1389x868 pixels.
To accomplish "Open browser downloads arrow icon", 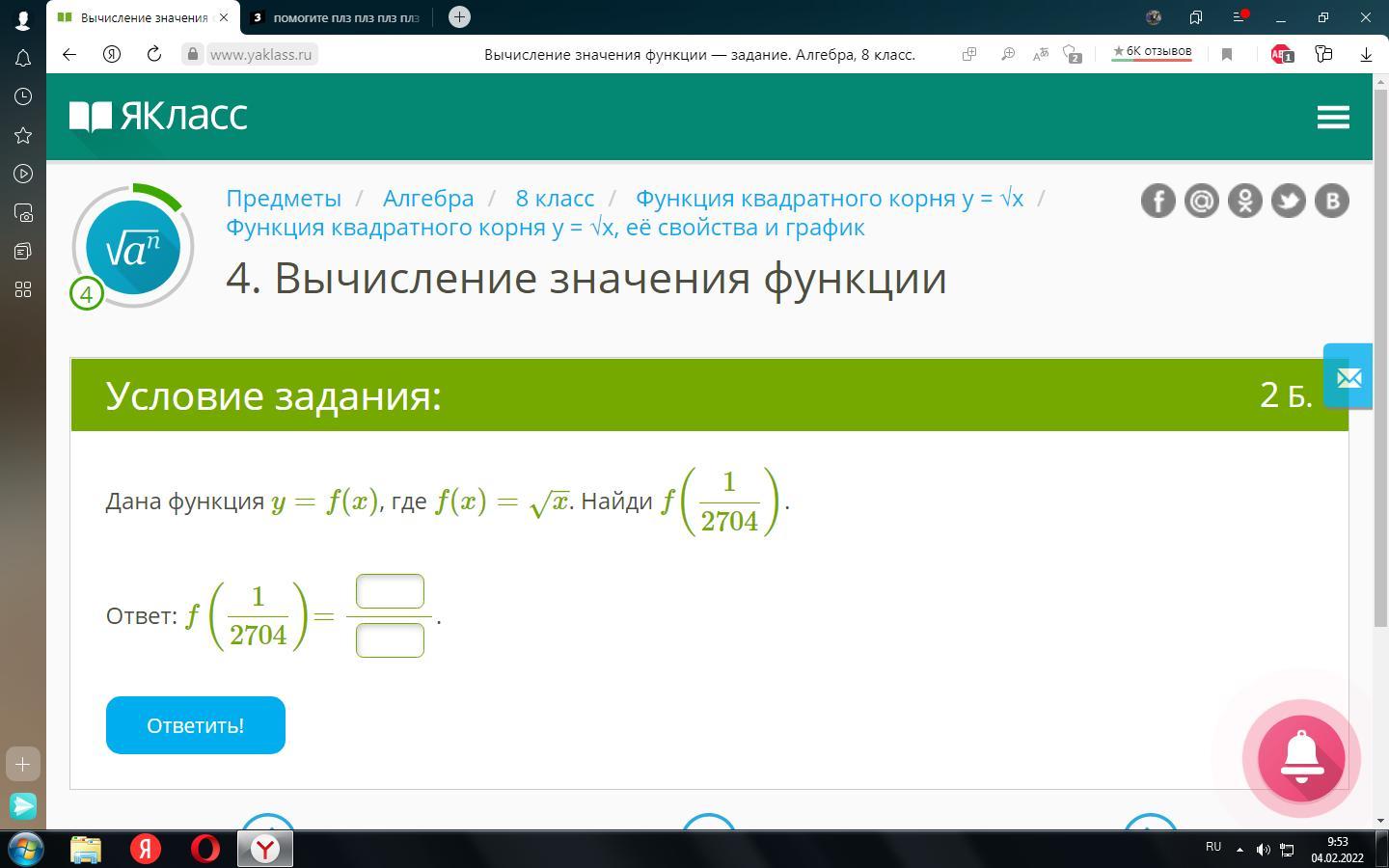I will pyautogui.click(x=1366, y=55).
